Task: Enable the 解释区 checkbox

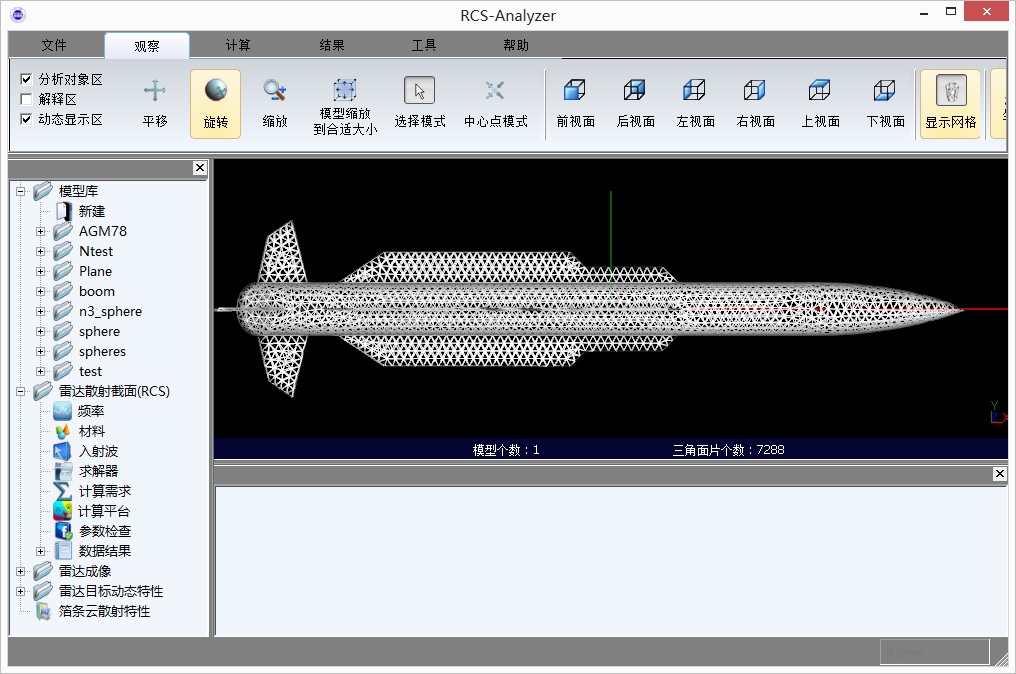Action: point(27,99)
